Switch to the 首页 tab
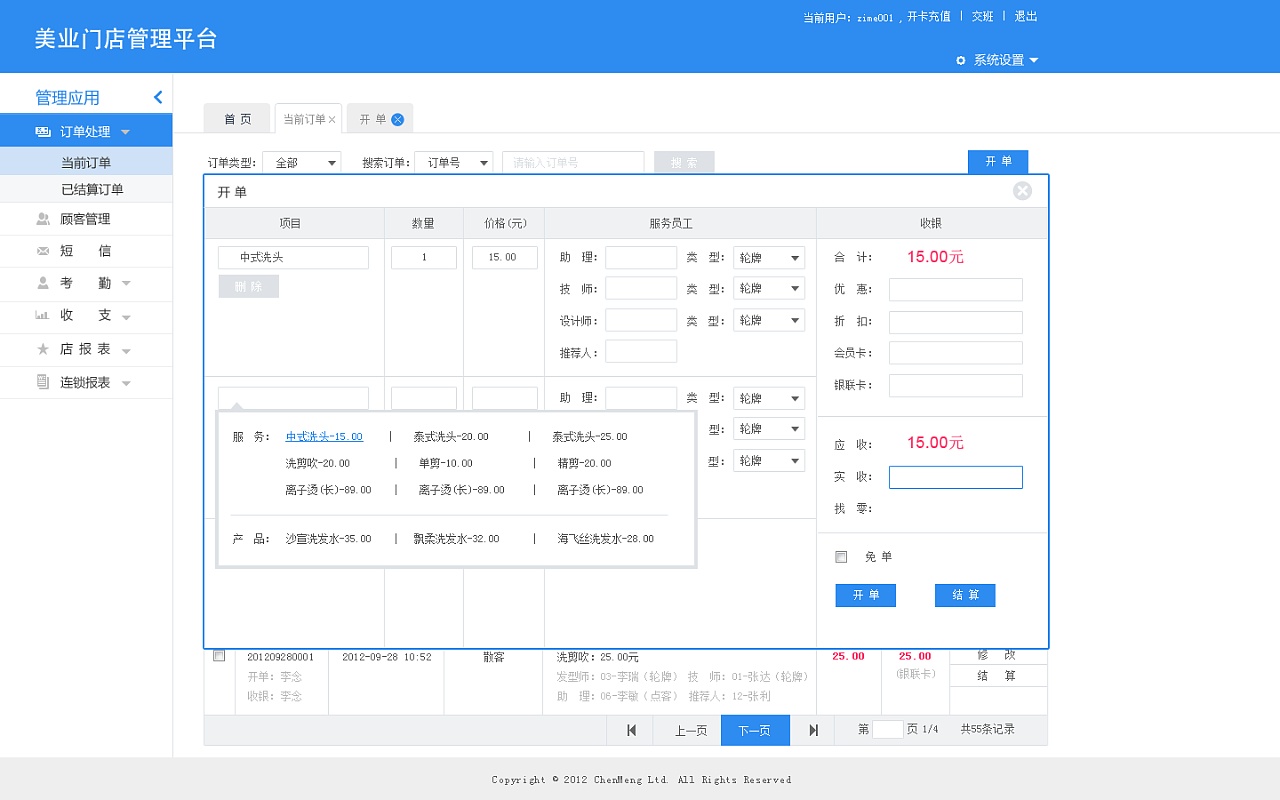The image size is (1280, 800). coord(237,118)
